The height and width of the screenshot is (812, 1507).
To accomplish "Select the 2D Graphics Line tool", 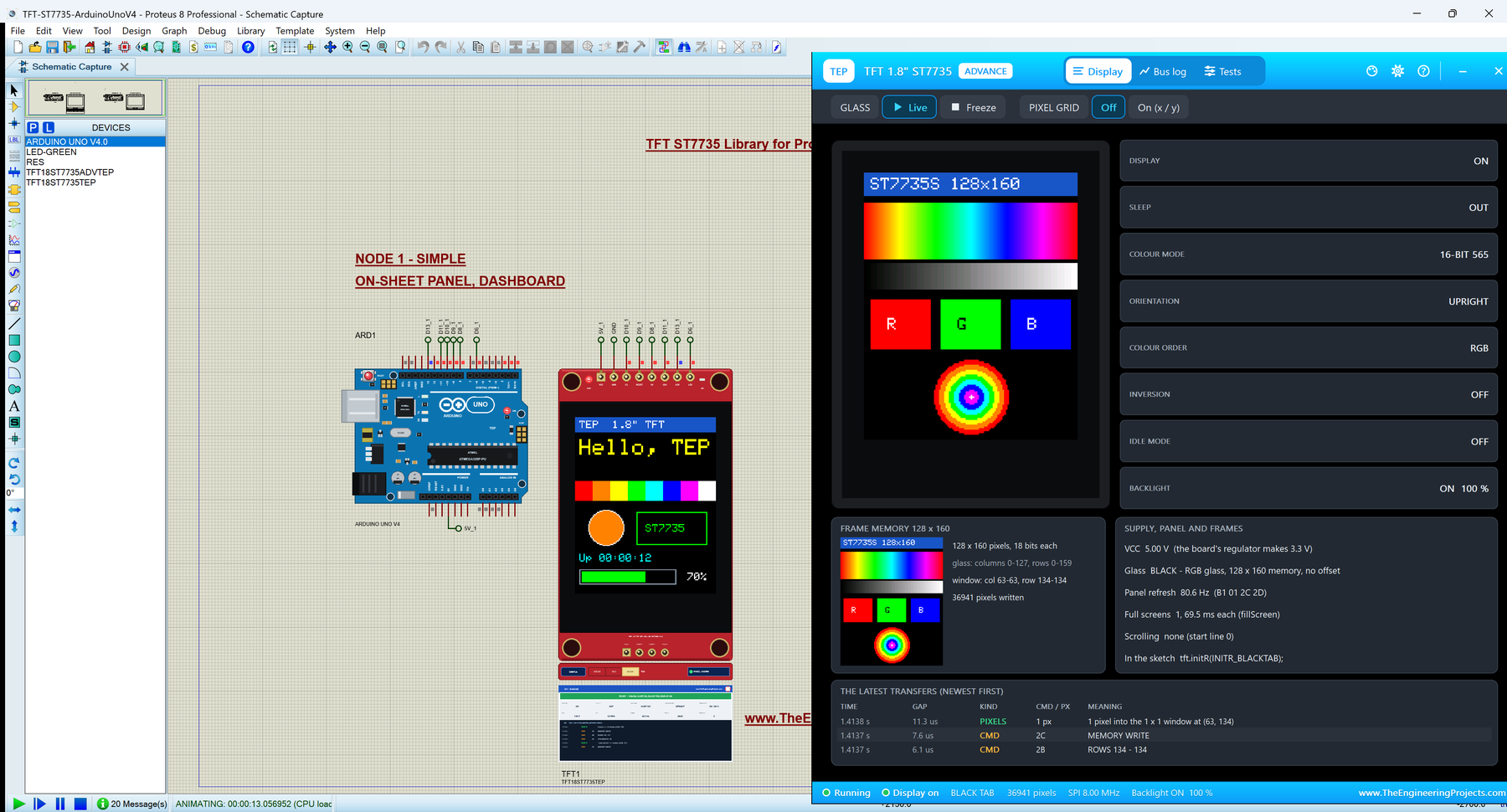I will pos(14,323).
